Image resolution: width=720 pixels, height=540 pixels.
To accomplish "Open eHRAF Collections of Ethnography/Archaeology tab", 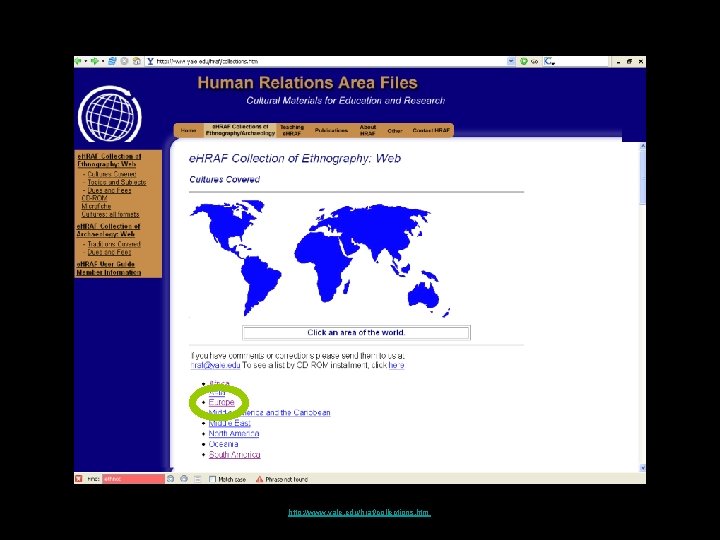I will coord(240,130).
